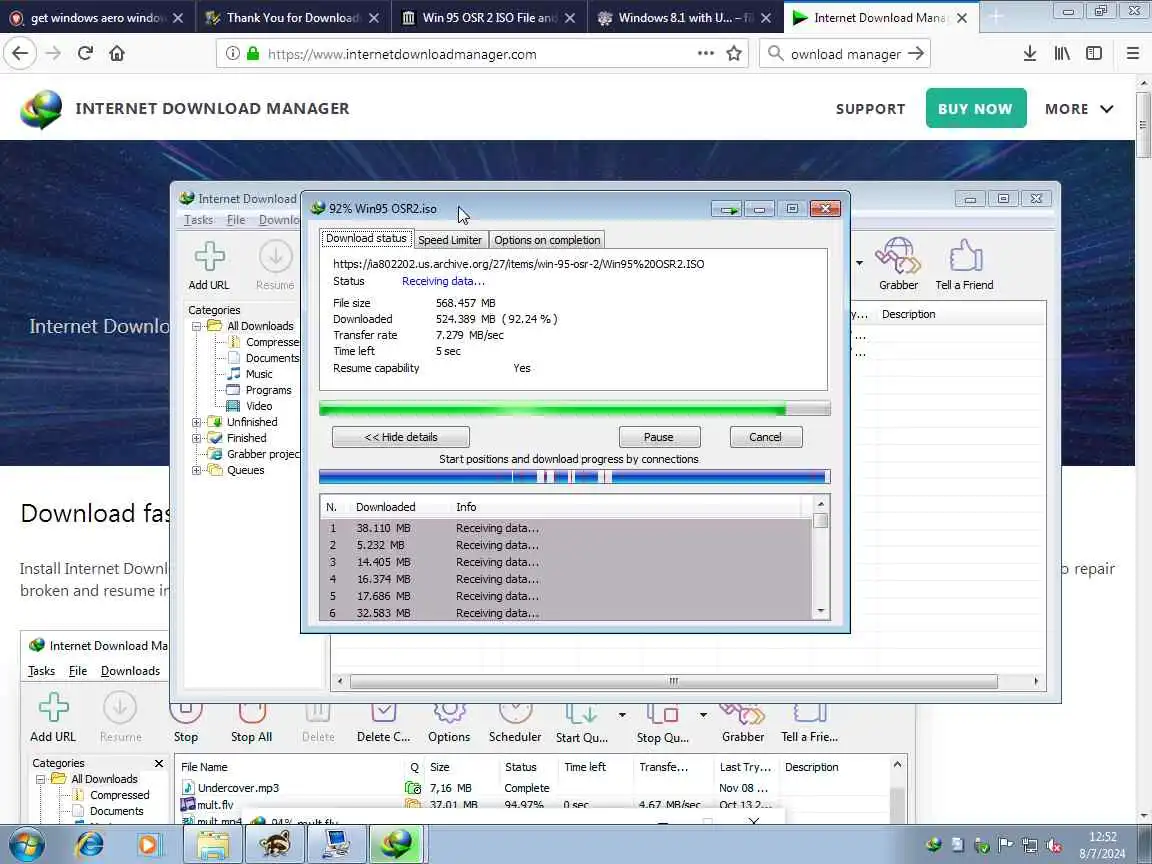Click IDM icon in taskbar

click(396, 844)
